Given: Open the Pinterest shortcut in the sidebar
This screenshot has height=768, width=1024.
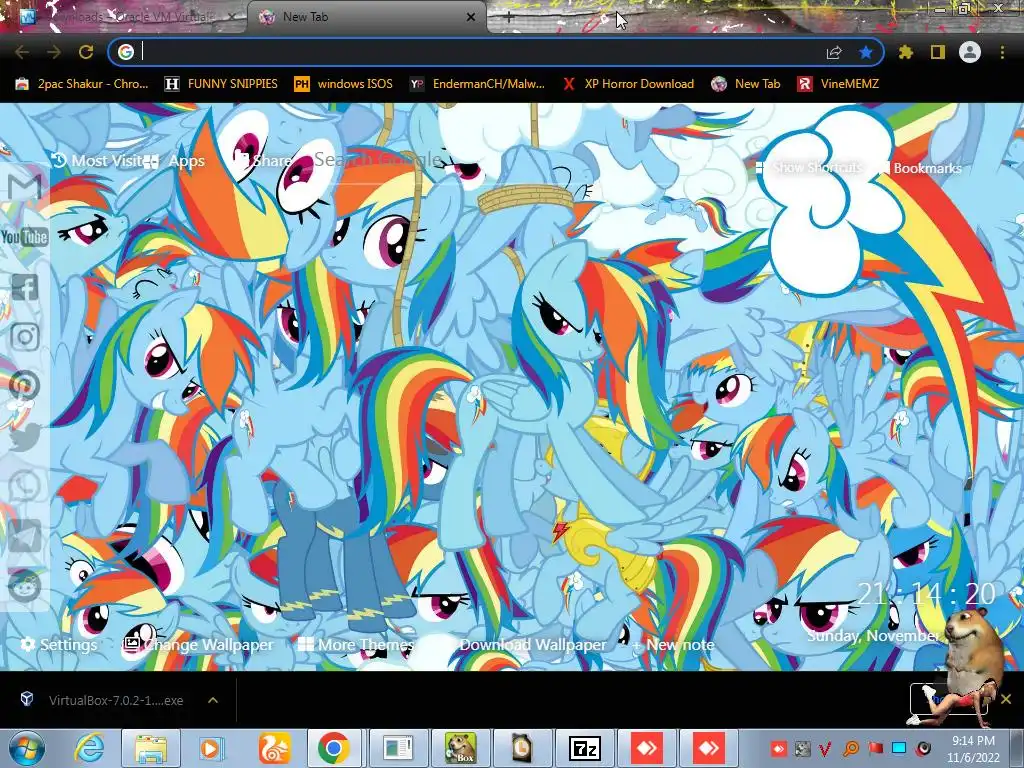Looking at the screenshot, I should tap(25, 387).
